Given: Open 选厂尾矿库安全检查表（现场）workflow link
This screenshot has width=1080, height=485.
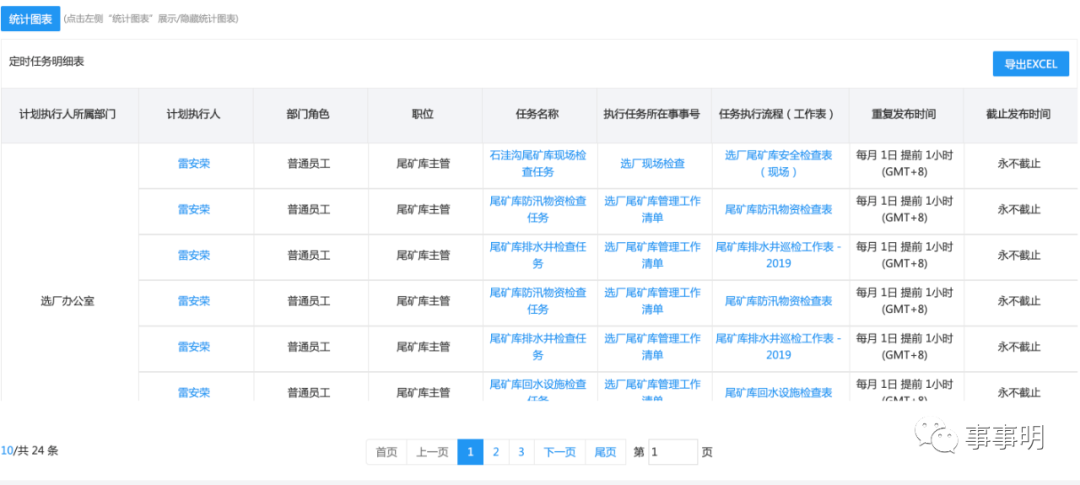Looking at the screenshot, I should pyautogui.click(x=778, y=163).
